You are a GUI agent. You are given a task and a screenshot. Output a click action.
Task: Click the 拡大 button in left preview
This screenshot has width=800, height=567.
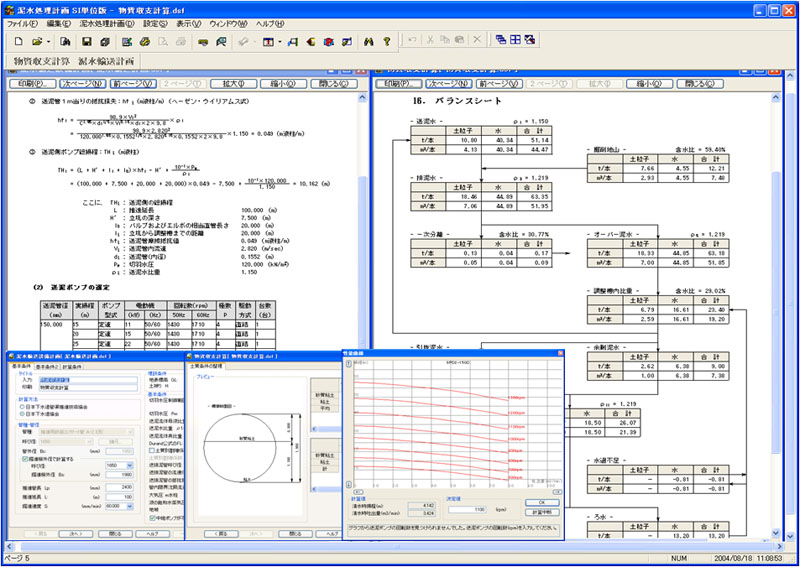[233, 85]
